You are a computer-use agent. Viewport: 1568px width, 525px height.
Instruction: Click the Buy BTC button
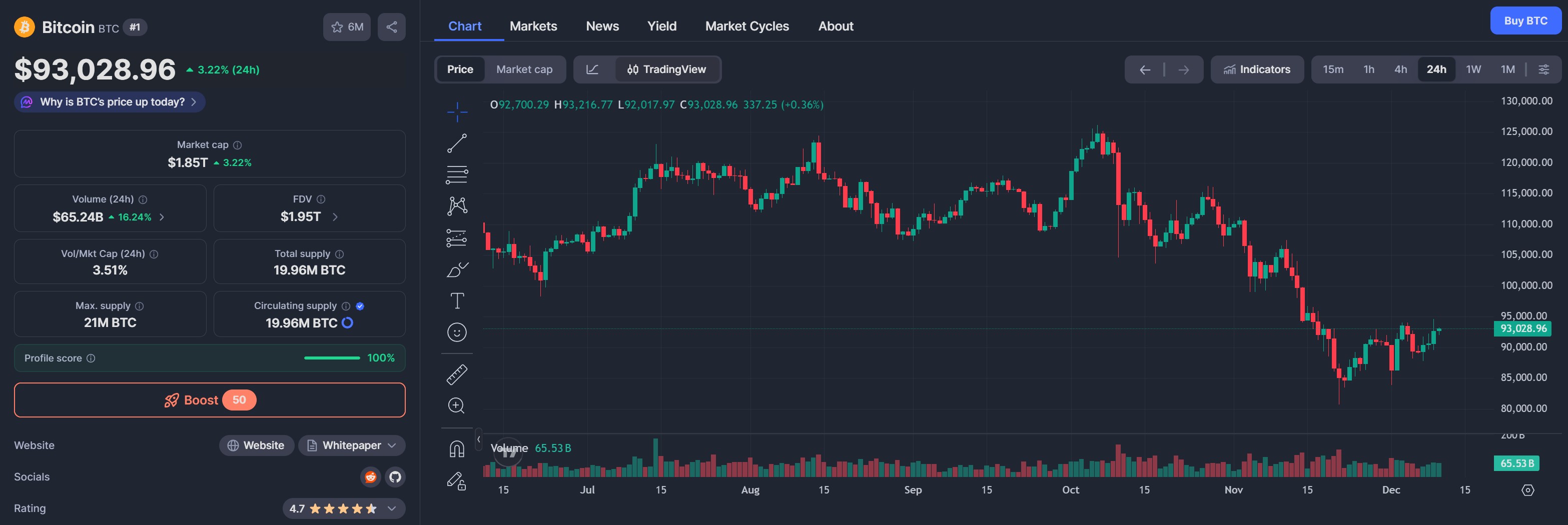point(1525,20)
